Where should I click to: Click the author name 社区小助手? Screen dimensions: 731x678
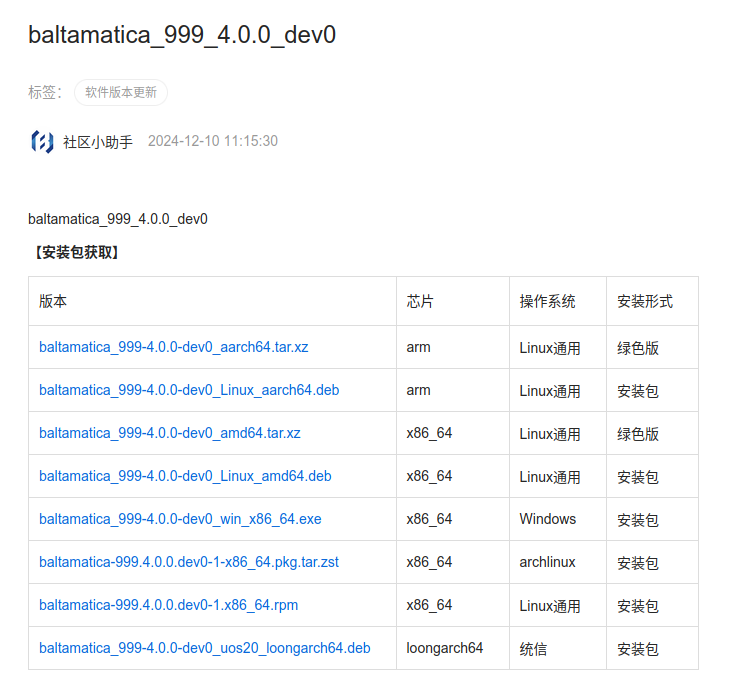click(x=98, y=142)
